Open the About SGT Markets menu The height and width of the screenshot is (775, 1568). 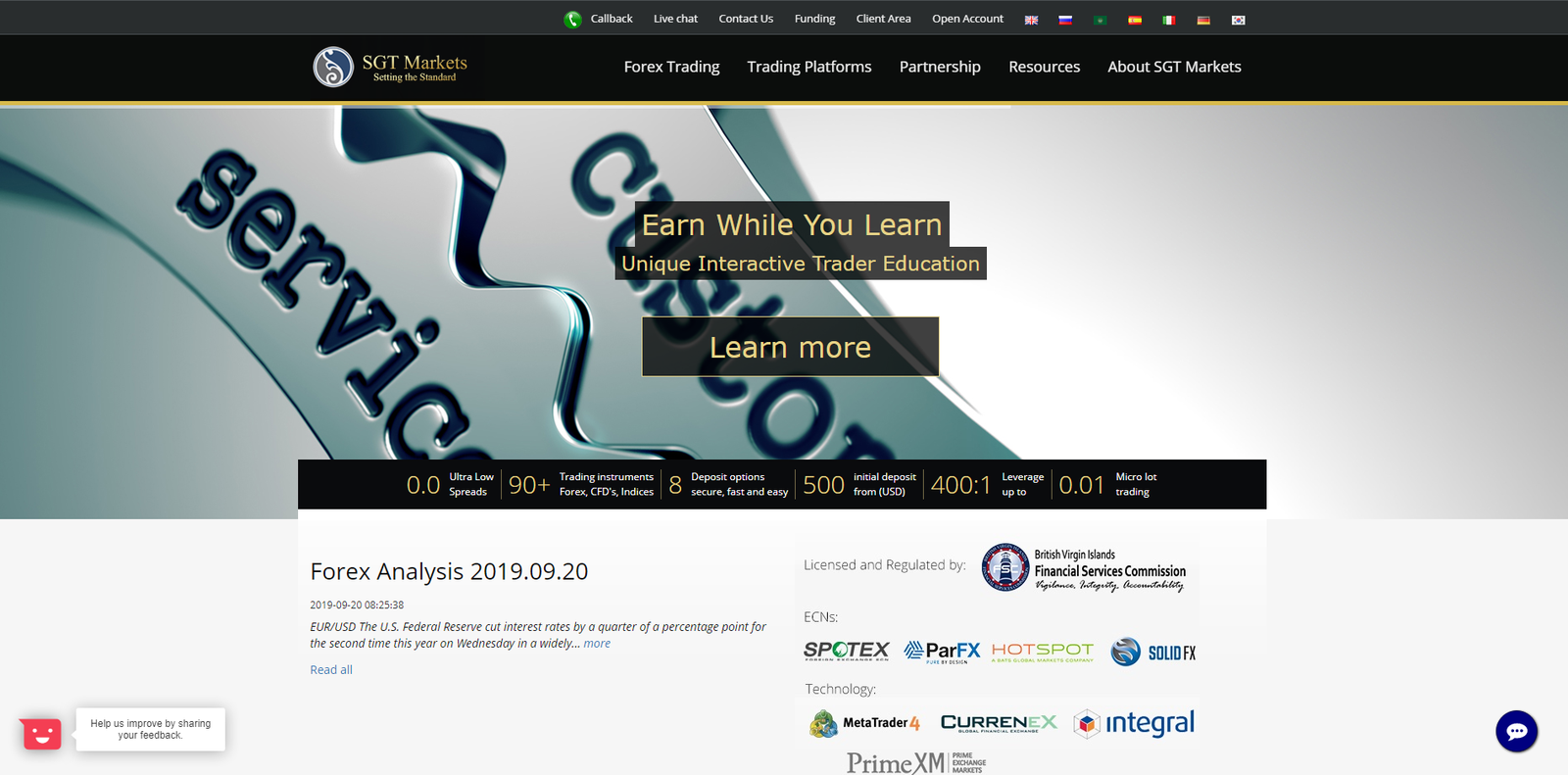[1174, 67]
